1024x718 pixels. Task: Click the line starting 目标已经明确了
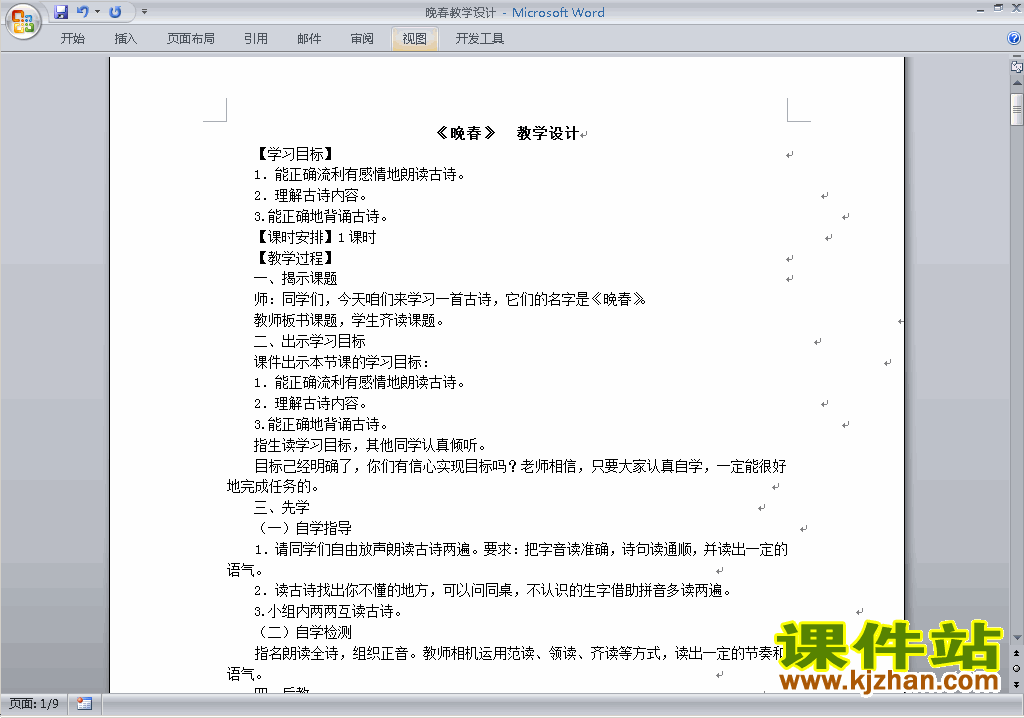(520, 466)
